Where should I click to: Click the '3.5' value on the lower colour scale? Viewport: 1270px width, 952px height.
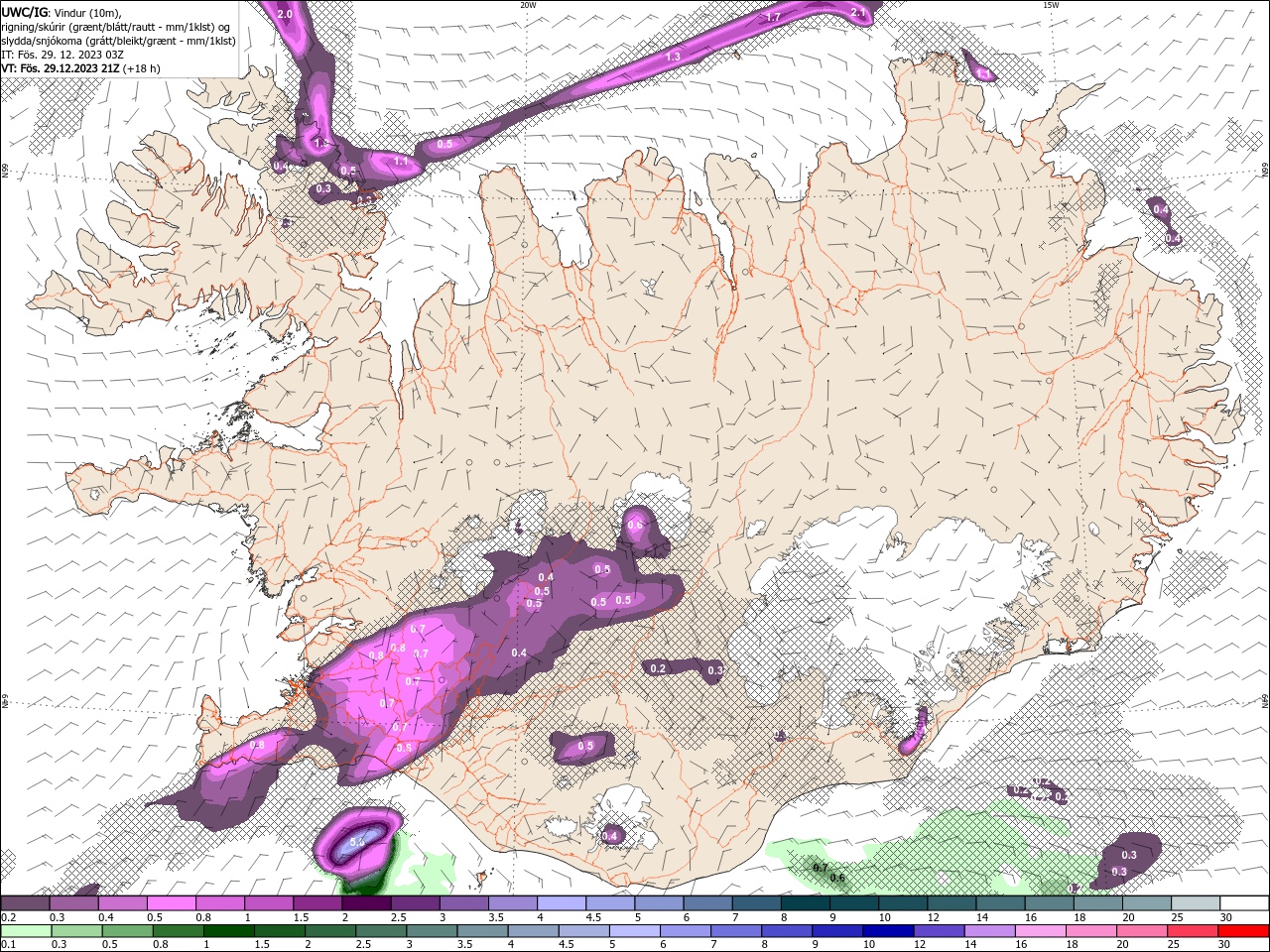pos(465,945)
